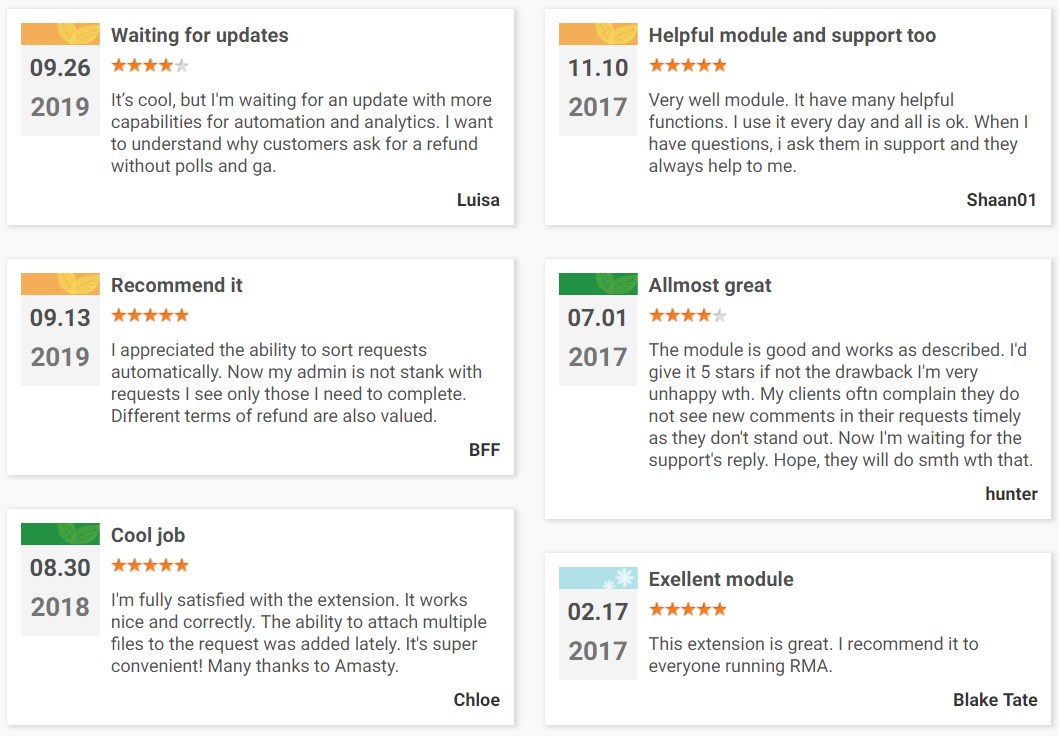Open 'Helpful module and support too' title
This screenshot has width=1059, height=736.
(x=792, y=35)
